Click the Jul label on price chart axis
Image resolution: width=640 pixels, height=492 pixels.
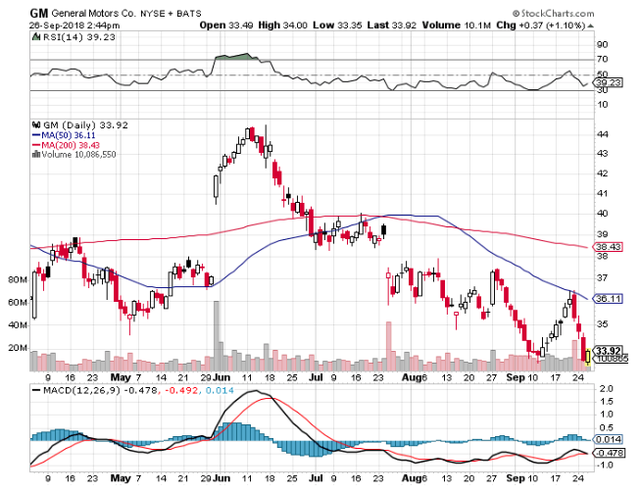pos(316,377)
